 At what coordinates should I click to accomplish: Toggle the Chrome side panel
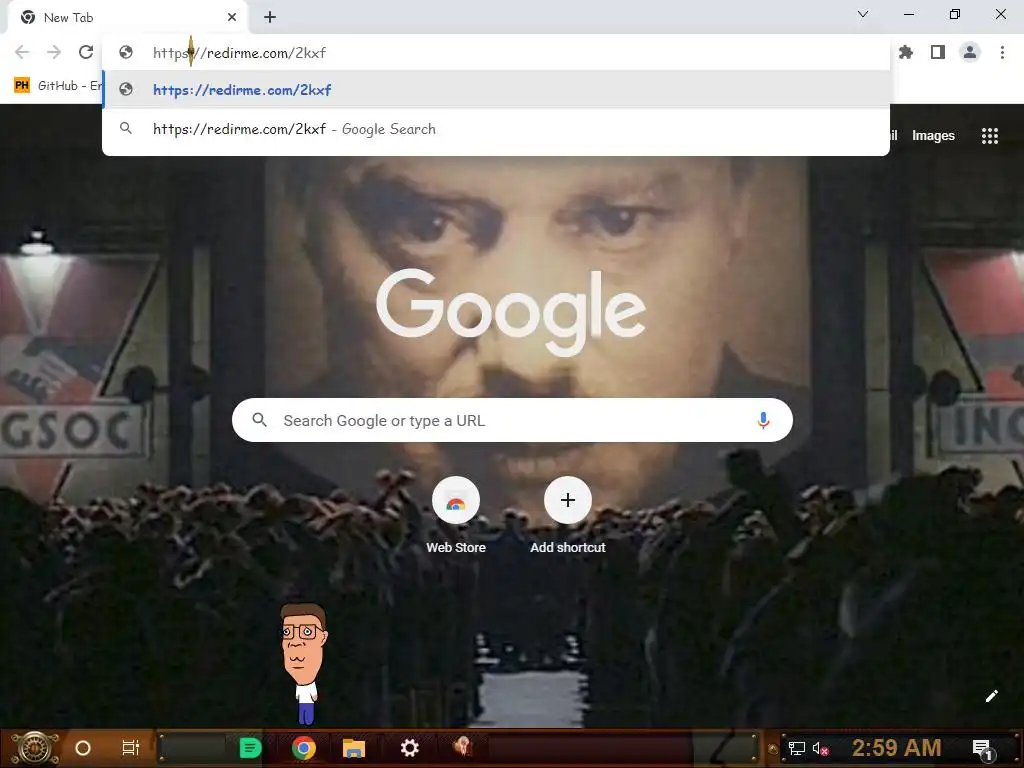click(x=938, y=52)
